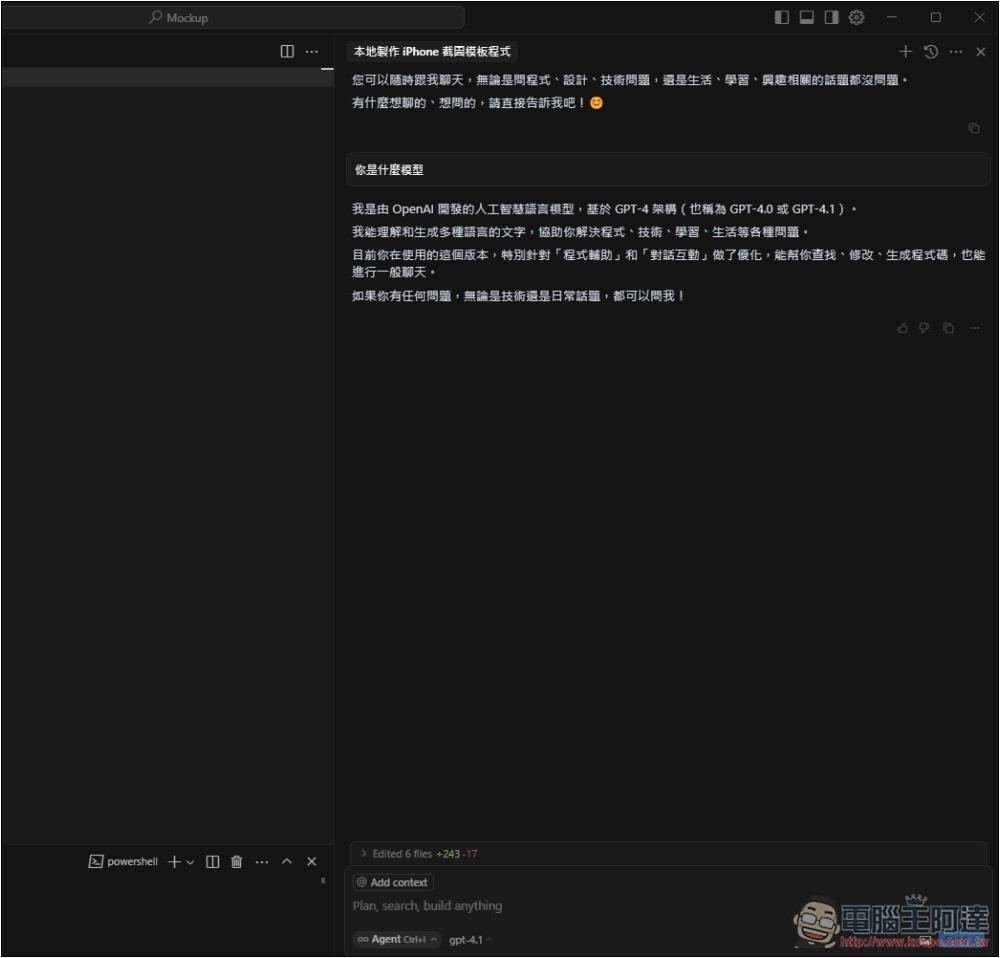This screenshot has width=1000, height=958.
Task: Copy the GPT-4 model response
Action: [x=948, y=328]
